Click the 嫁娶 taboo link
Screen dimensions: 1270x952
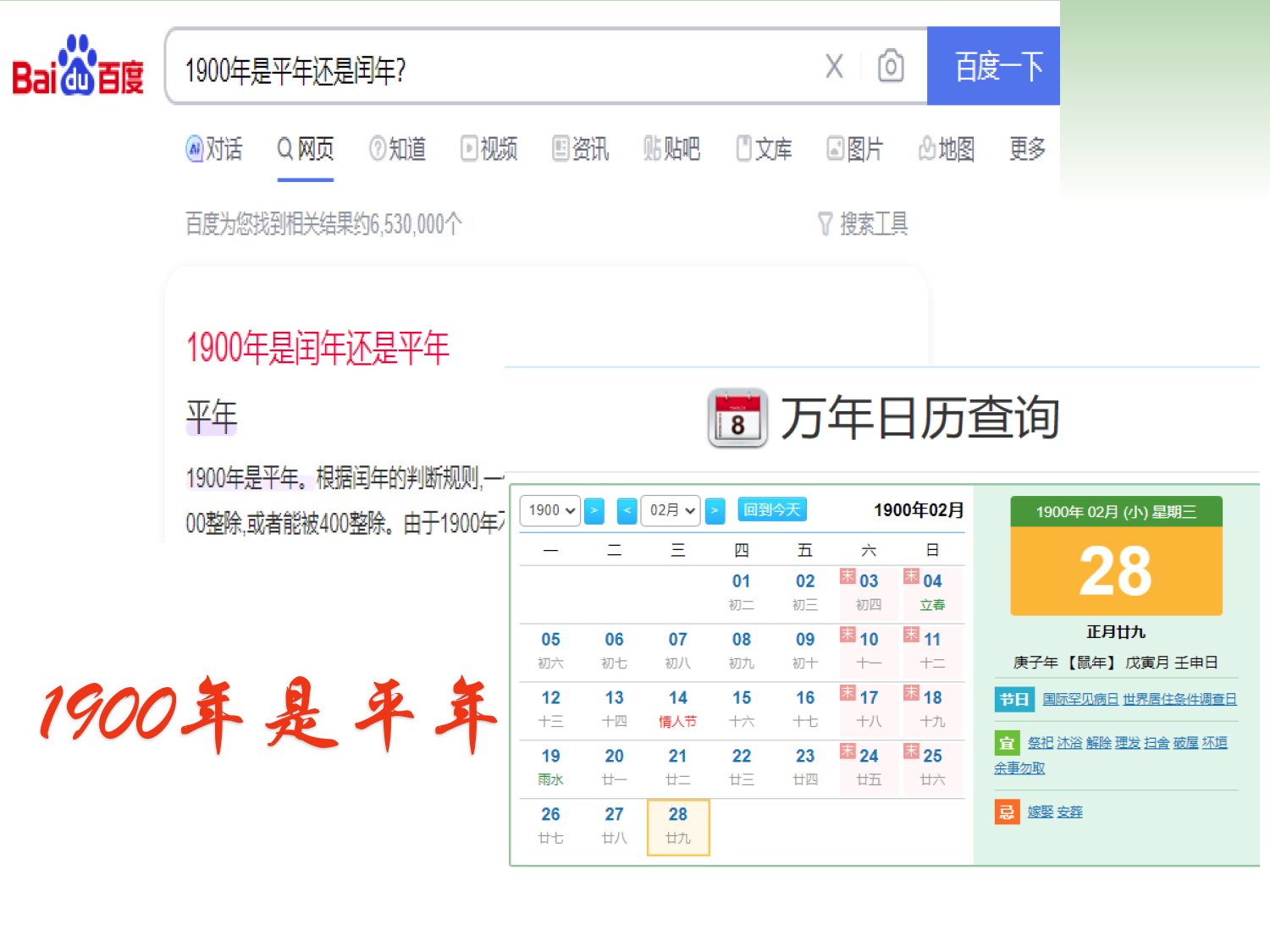point(1041,812)
